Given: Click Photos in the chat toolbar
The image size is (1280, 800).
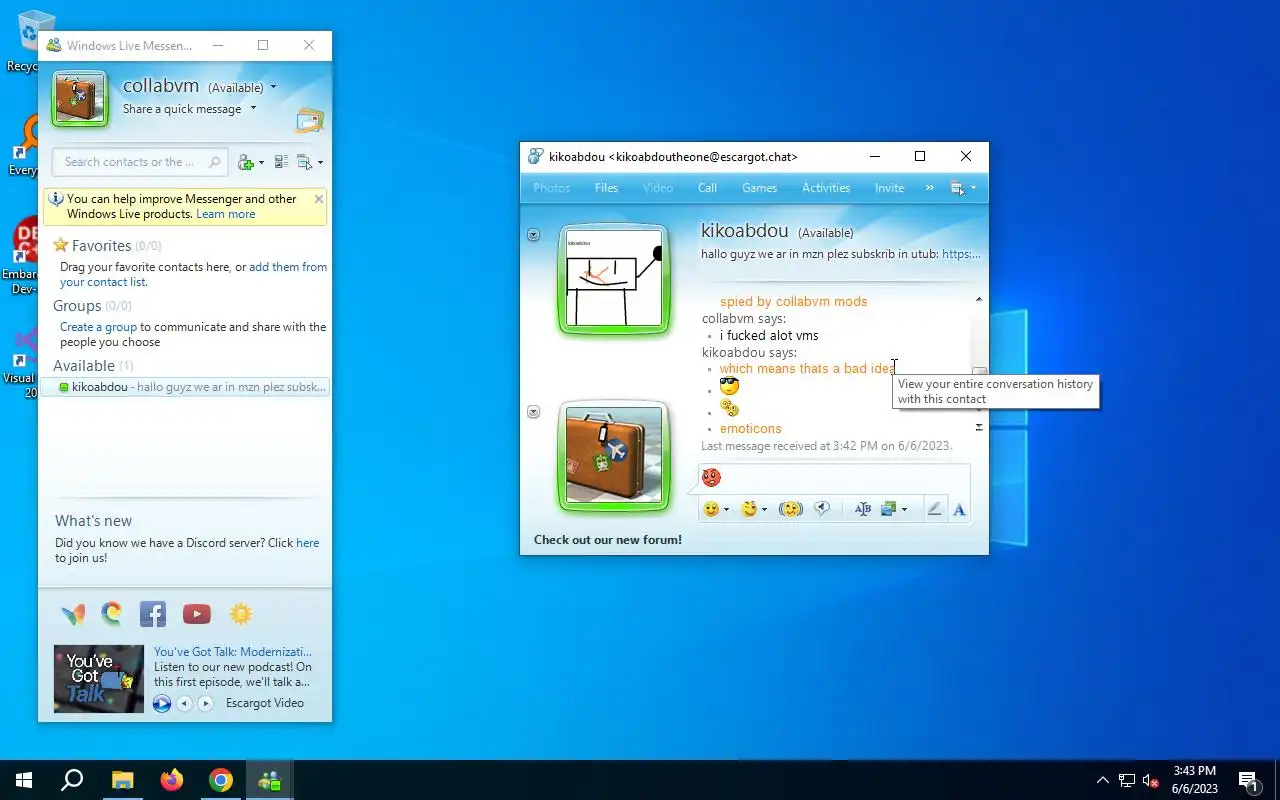Looking at the screenshot, I should (x=552, y=188).
